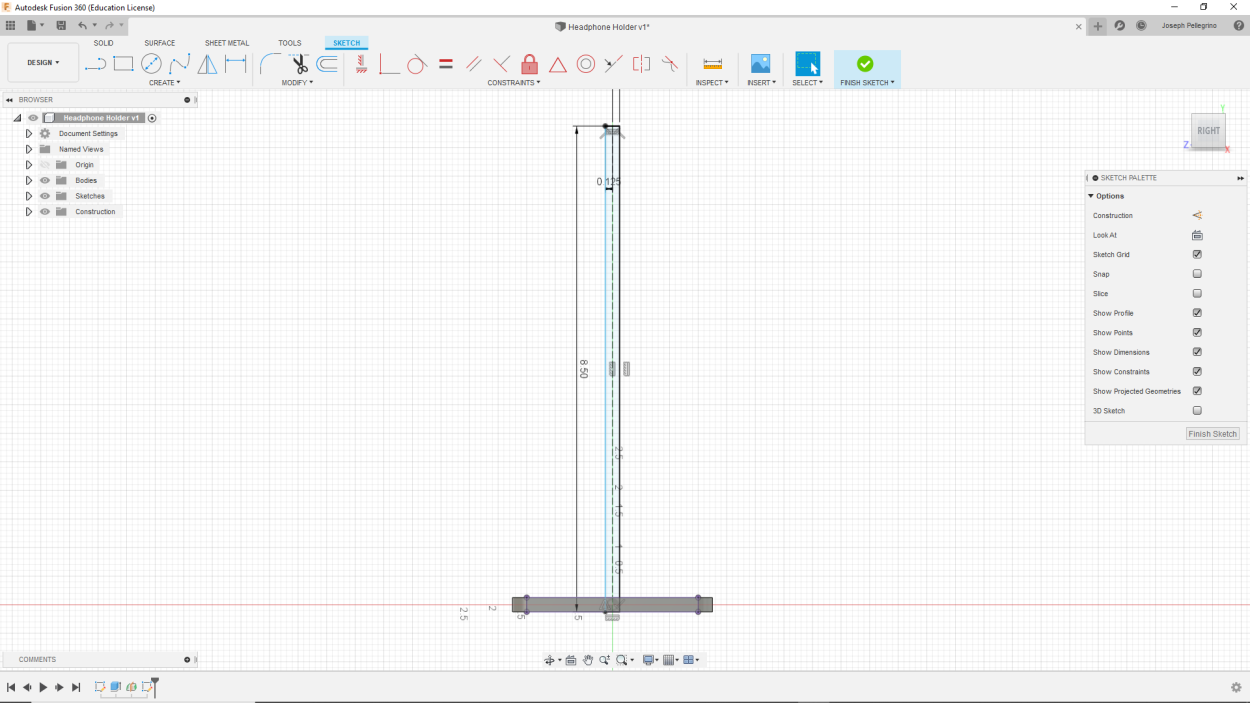Screen dimensions: 1250x703
Task: Toggle the Sketch Grid checkbox
Action: coord(1197,255)
